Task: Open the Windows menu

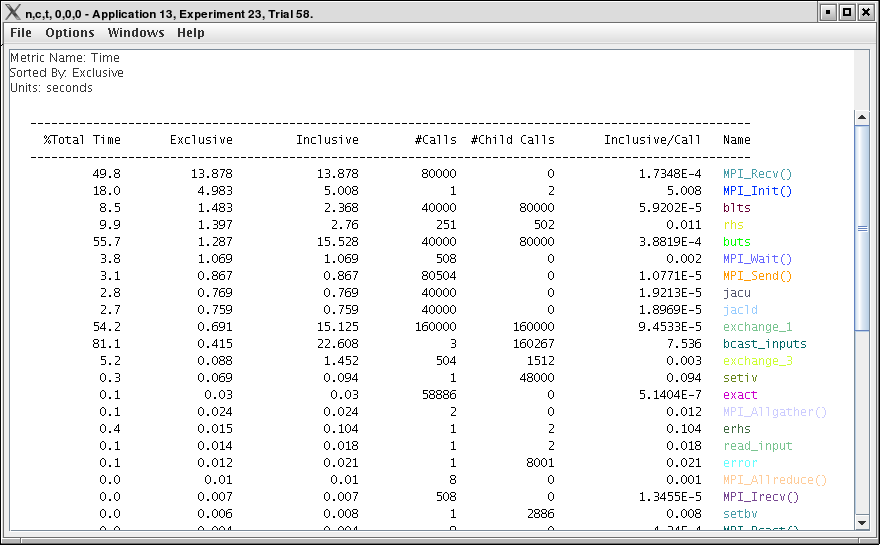Action: point(136,33)
